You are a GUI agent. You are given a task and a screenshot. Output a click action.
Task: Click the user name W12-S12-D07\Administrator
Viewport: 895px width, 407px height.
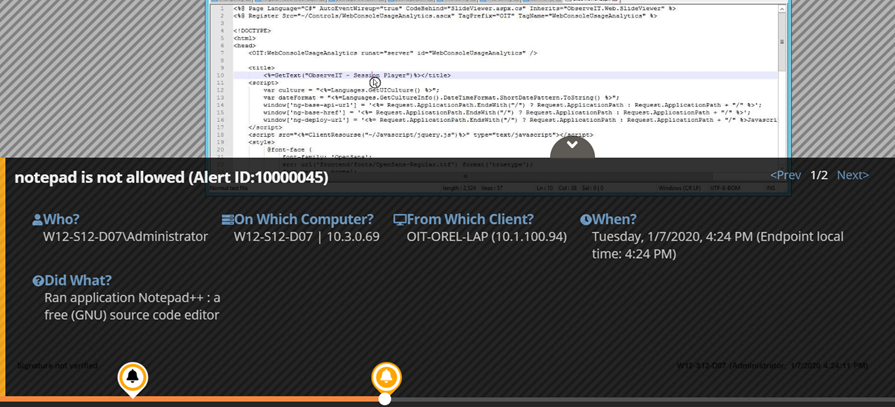pos(125,237)
